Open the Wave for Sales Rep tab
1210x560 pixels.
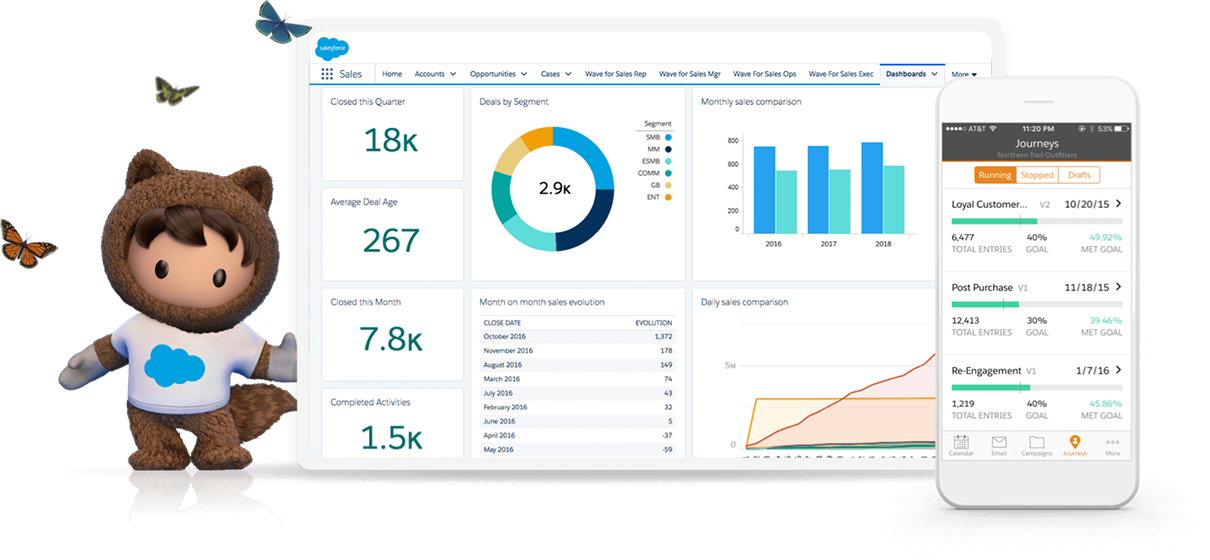pyautogui.click(x=615, y=74)
